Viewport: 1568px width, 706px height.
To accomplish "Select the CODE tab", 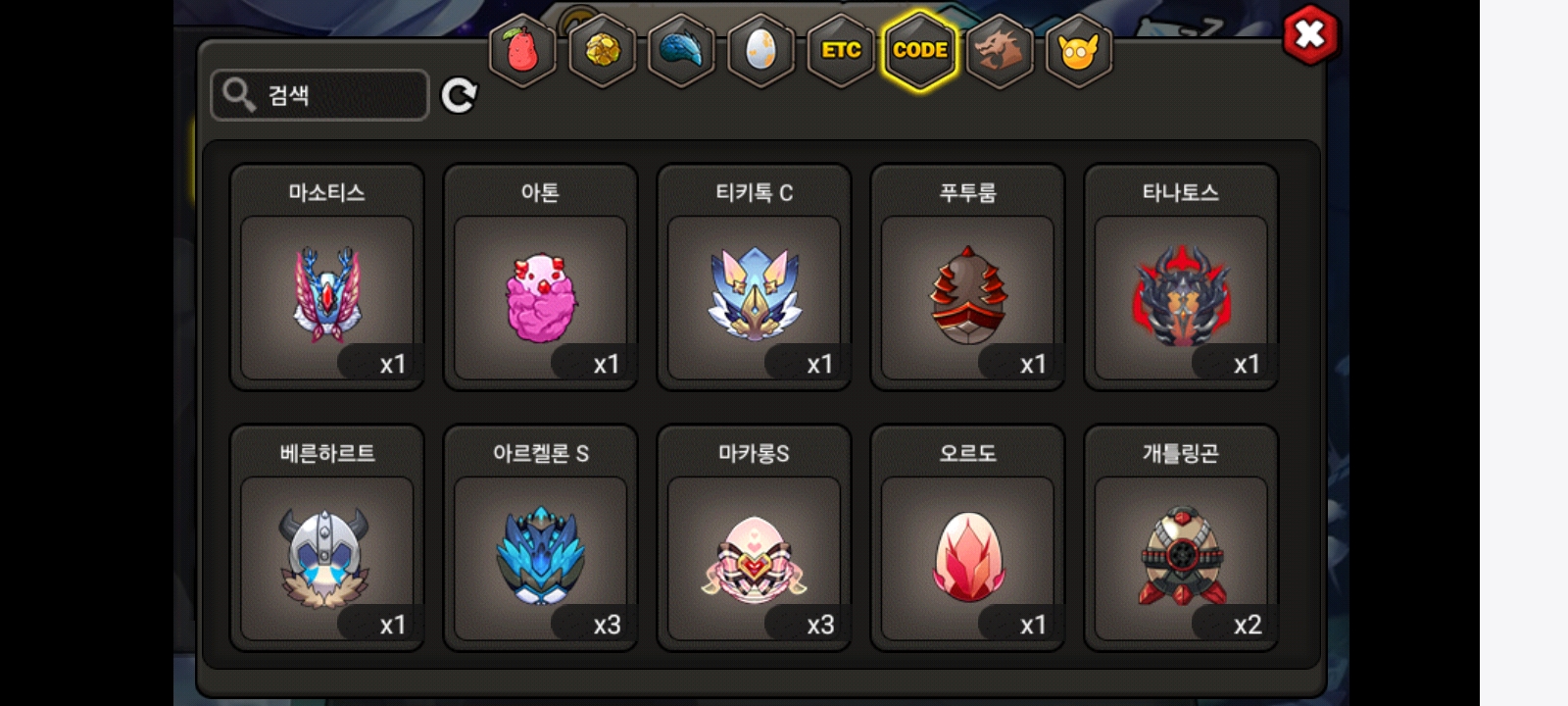I will 920,50.
